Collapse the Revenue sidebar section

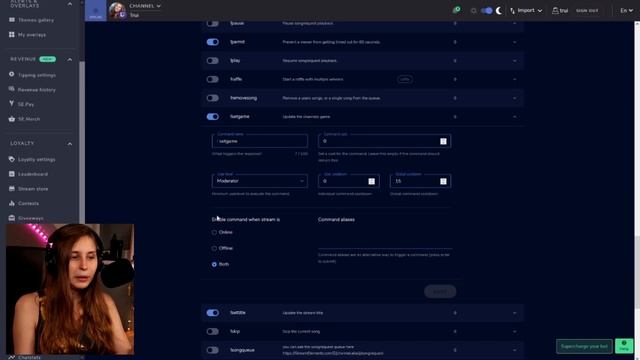point(69,60)
